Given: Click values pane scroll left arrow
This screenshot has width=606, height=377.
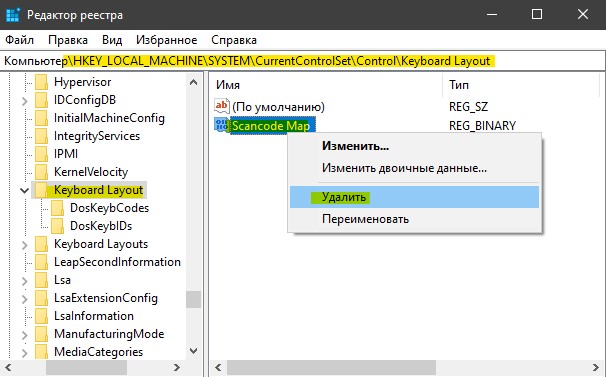Looking at the screenshot, I should coord(218,367).
